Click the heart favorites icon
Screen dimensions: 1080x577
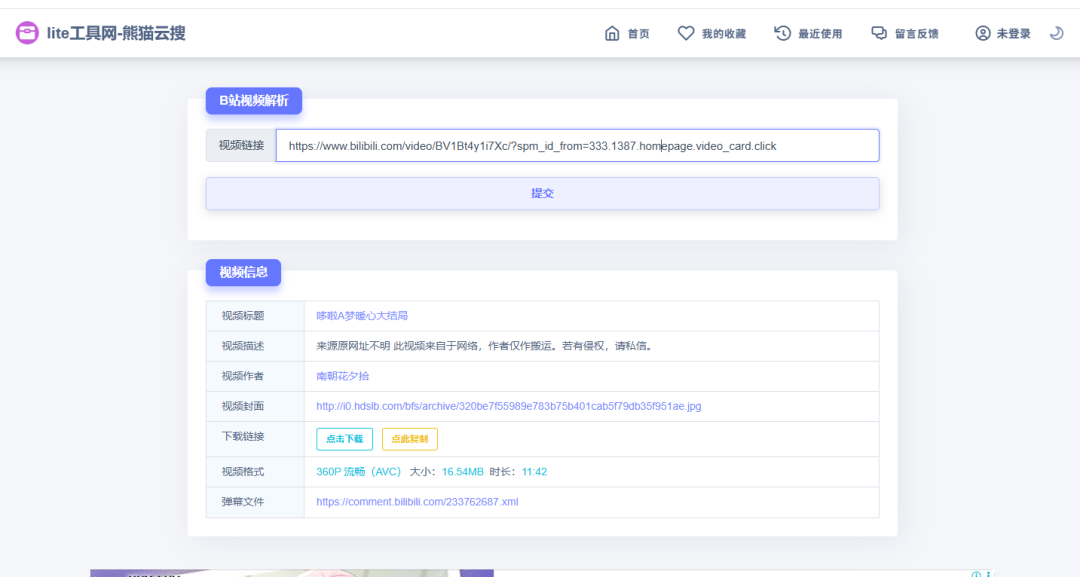686,33
